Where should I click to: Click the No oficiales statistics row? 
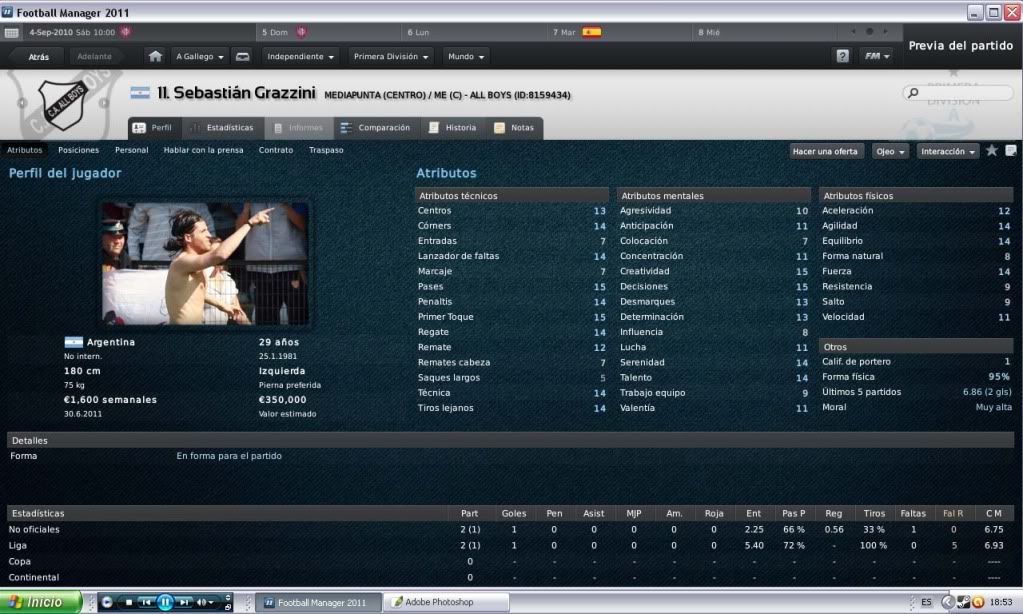tap(511, 530)
